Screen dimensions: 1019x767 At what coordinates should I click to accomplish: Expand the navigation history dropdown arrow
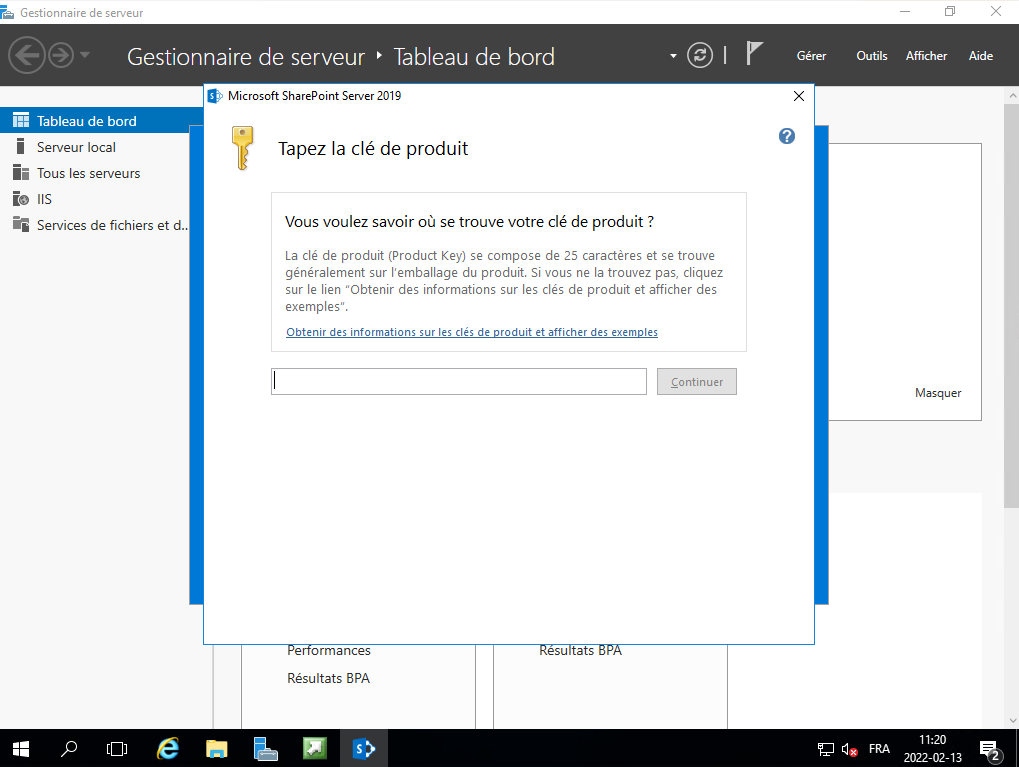(x=85, y=55)
